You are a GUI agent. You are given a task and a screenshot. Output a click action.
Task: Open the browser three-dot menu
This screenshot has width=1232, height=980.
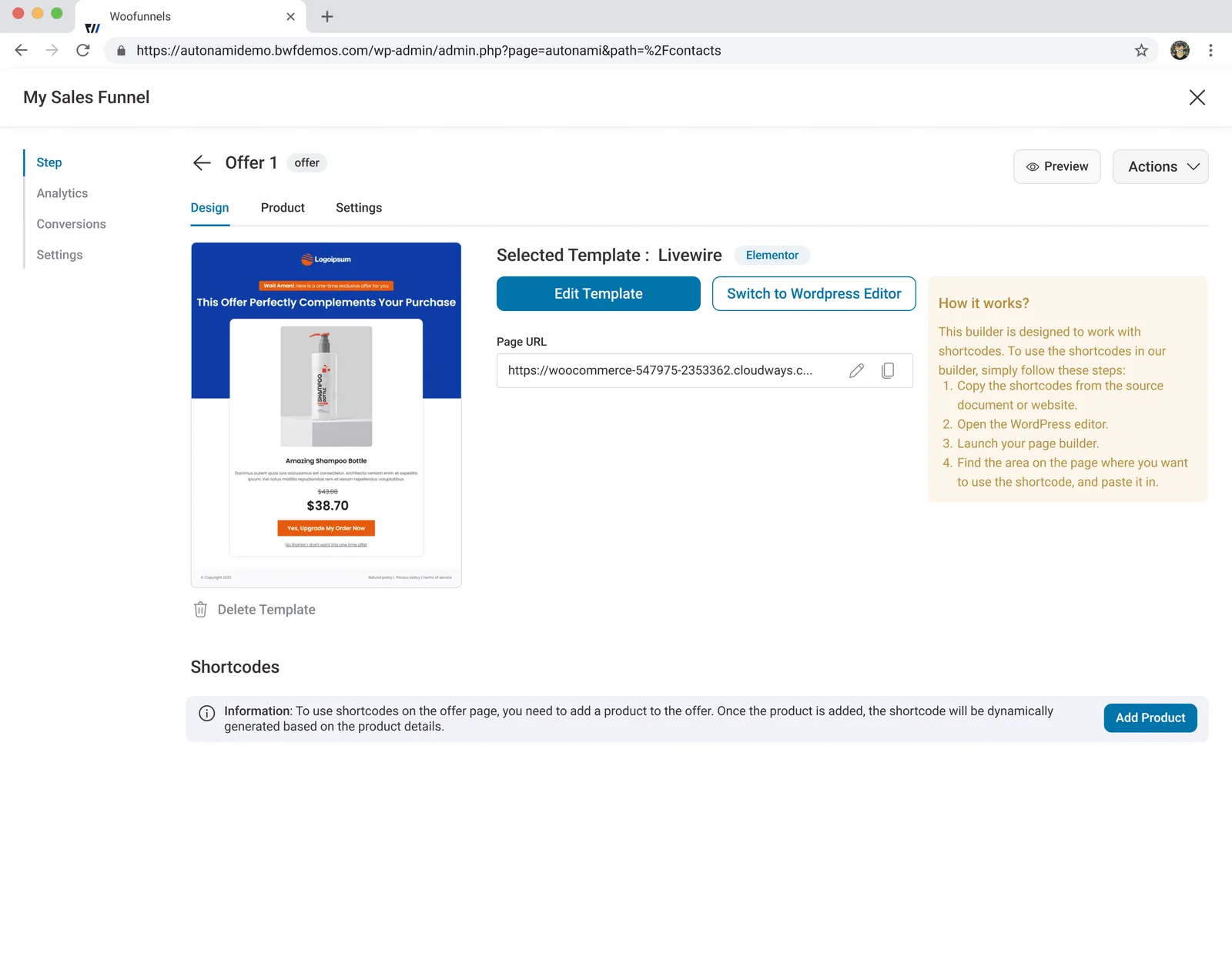1210,51
